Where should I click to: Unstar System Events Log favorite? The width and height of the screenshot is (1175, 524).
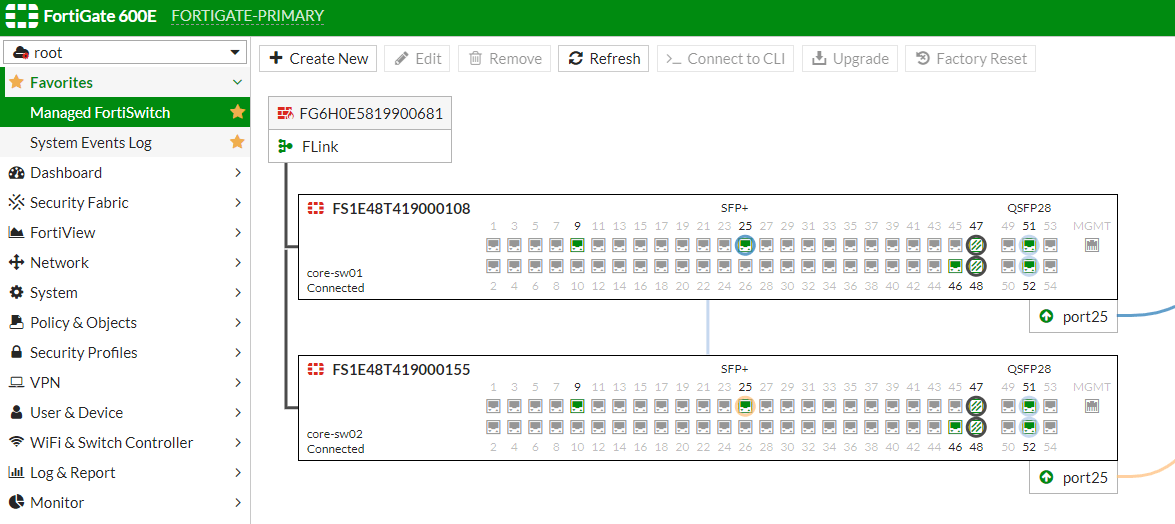click(x=238, y=142)
